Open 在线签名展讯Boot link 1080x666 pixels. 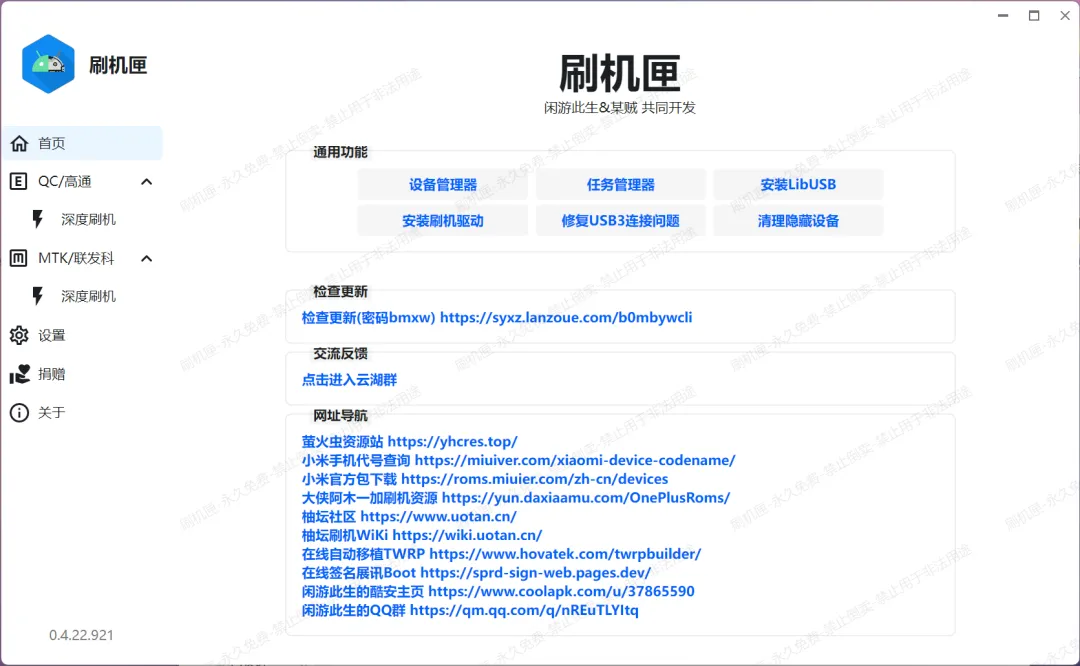pyautogui.click(x=475, y=572)
